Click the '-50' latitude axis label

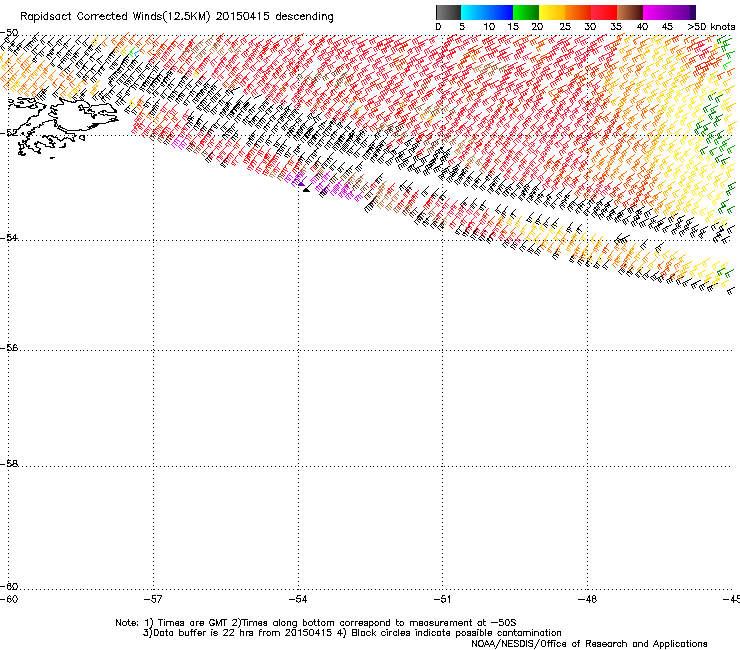click(x=9, y=33)
